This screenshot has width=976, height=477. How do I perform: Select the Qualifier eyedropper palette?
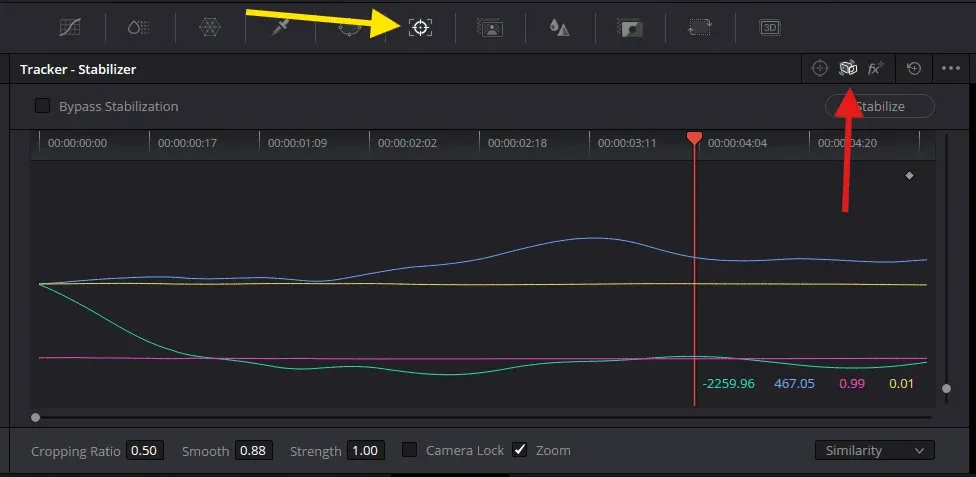click(x=279, y=27)
